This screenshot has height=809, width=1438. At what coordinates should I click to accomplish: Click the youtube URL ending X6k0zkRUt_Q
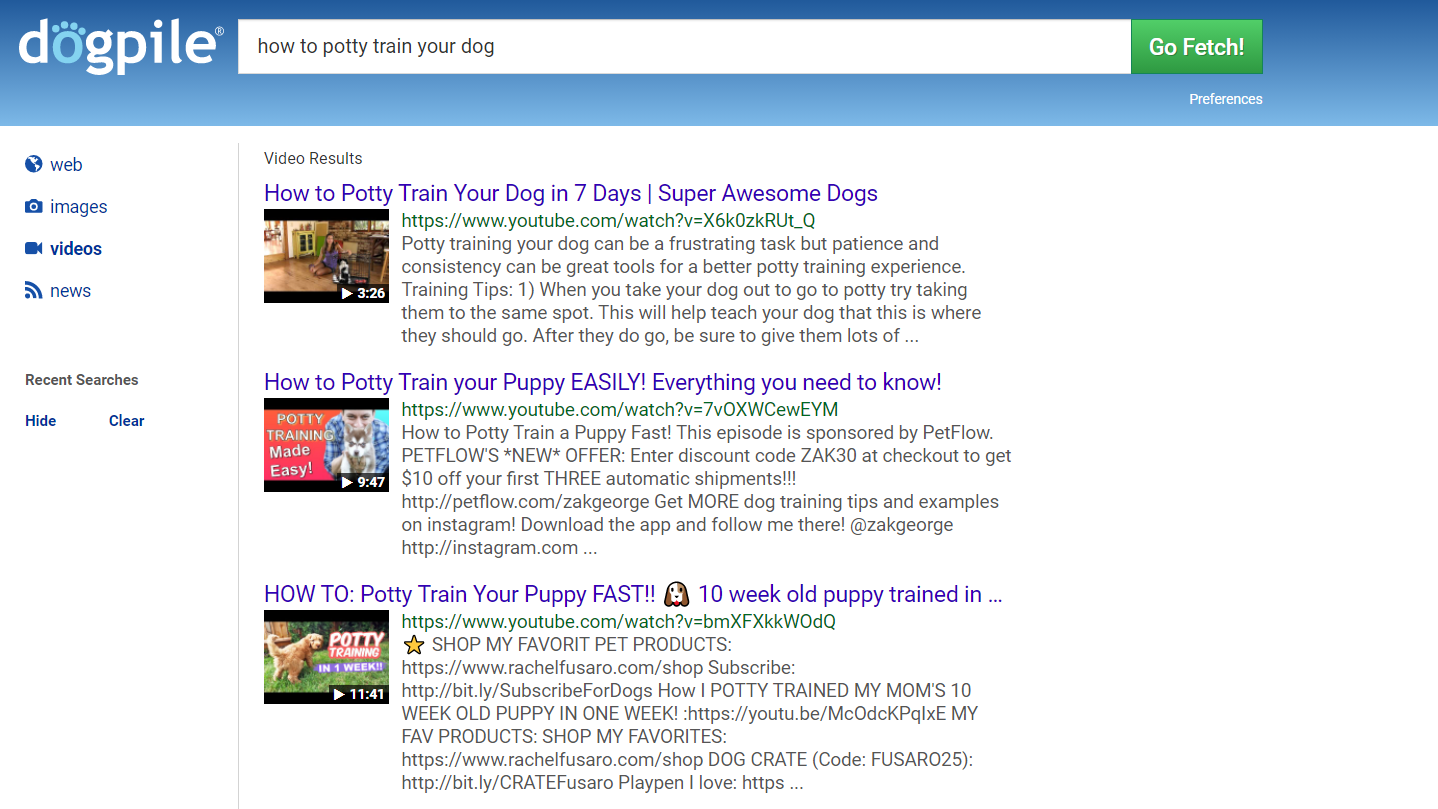click(608, 220)
